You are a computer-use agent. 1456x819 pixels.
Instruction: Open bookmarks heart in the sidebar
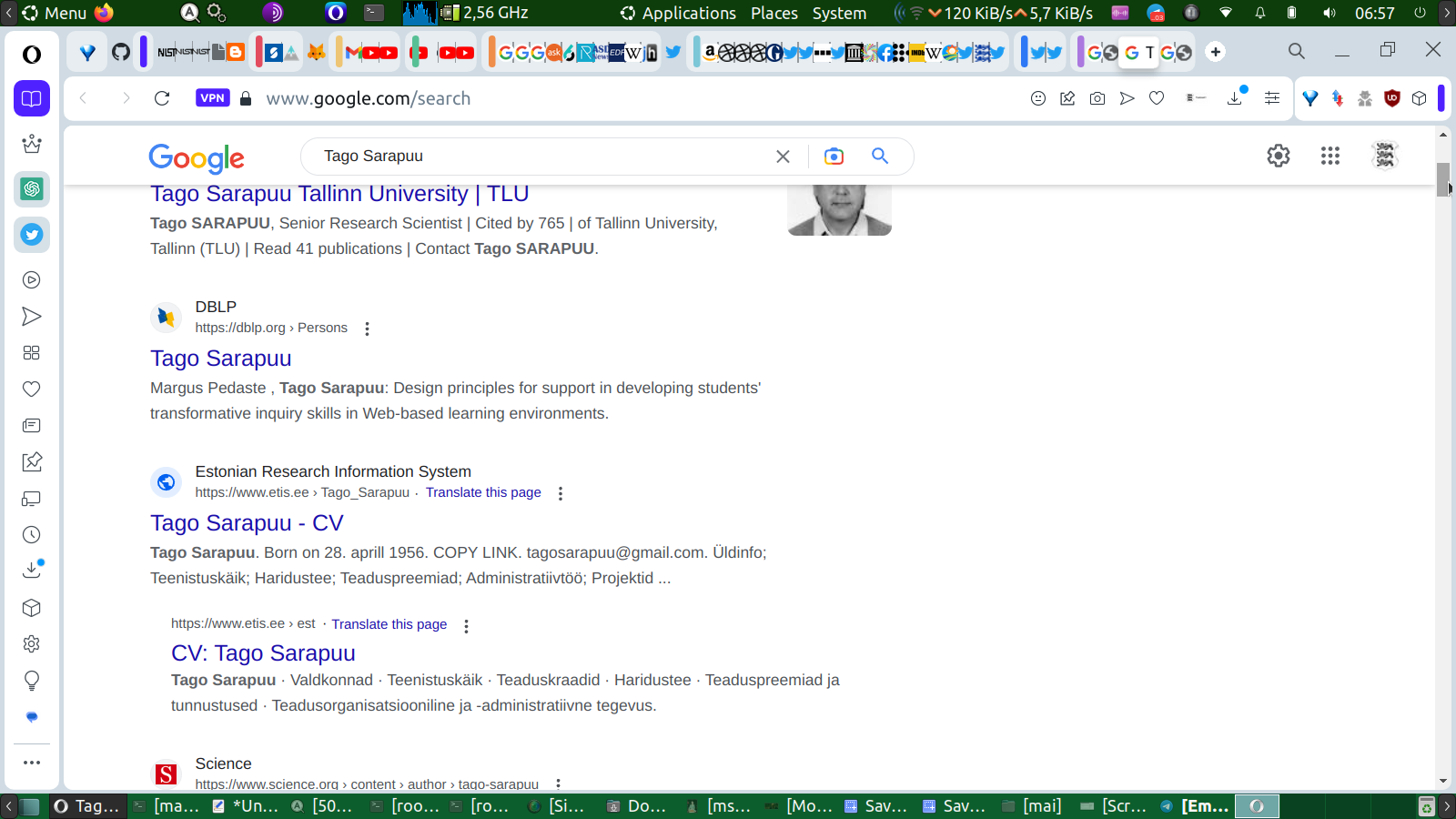32,389
